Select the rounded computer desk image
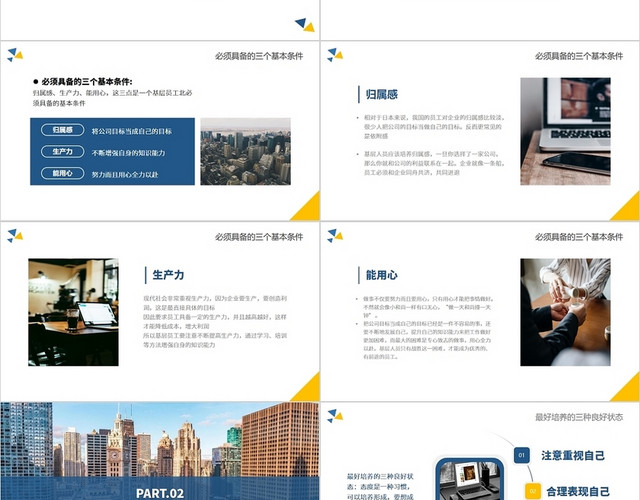The height and width of the screenshot is (500, 640). click(x=470, y=478)
